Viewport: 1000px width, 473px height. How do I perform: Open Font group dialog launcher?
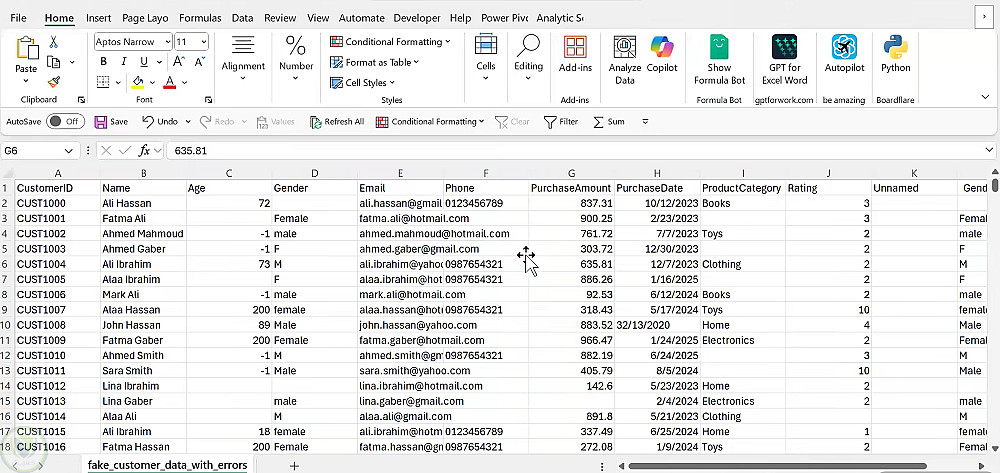pyautogui.click(x=209, y=100)
